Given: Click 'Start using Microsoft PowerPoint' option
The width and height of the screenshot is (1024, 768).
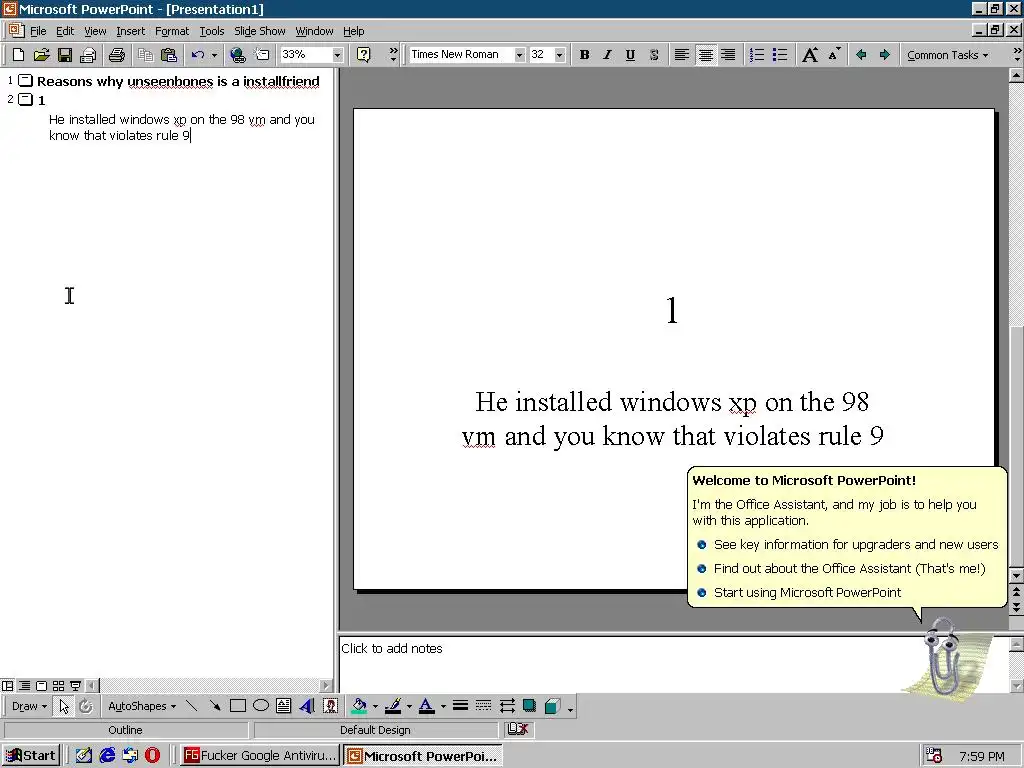Looking at the screenshot, I should (807, 593).
